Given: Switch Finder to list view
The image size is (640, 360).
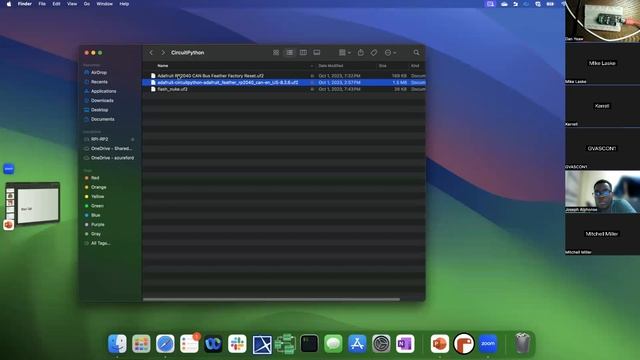Looking at the screenshot, I should (x=289, y=53).
